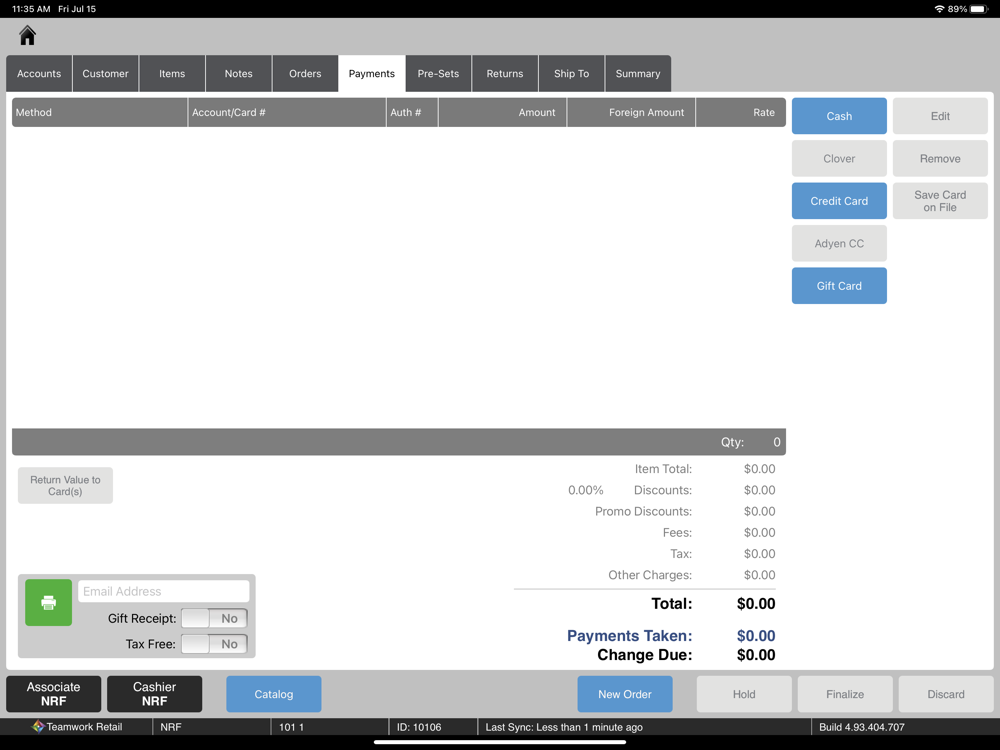Toggle the Gift Receipt switch

(214, 618)
